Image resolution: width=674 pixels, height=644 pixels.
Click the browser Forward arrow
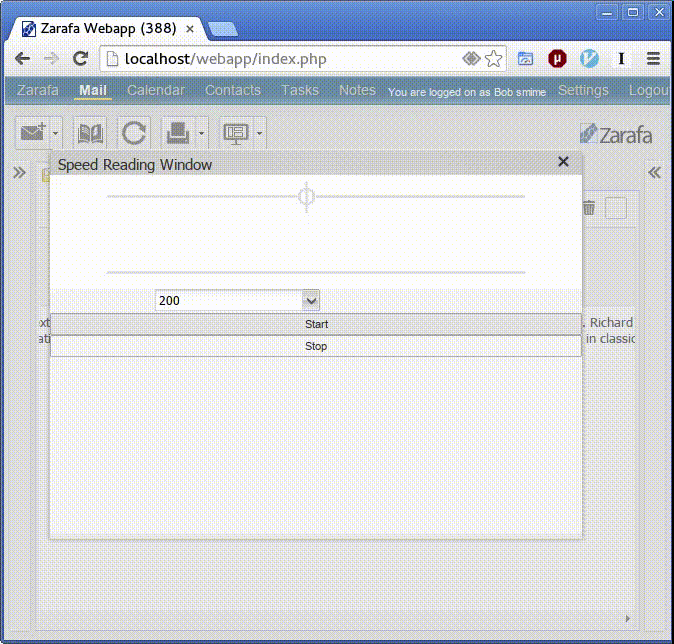tap(52, 58)
